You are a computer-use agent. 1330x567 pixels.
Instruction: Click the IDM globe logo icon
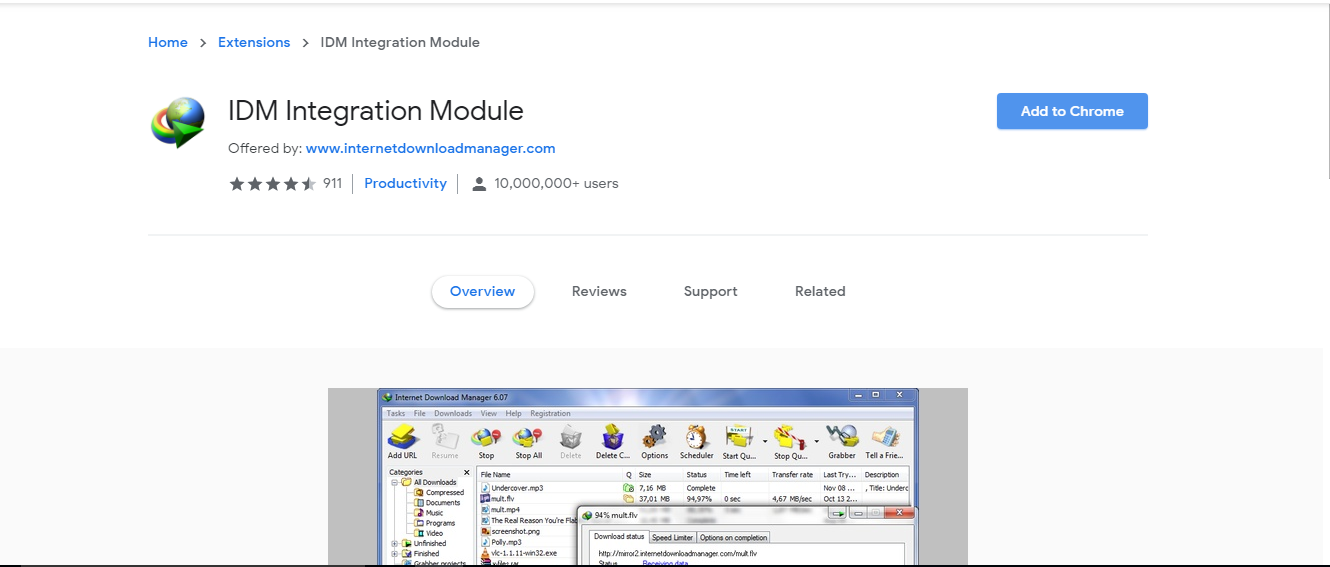click(x=178, y=123)
